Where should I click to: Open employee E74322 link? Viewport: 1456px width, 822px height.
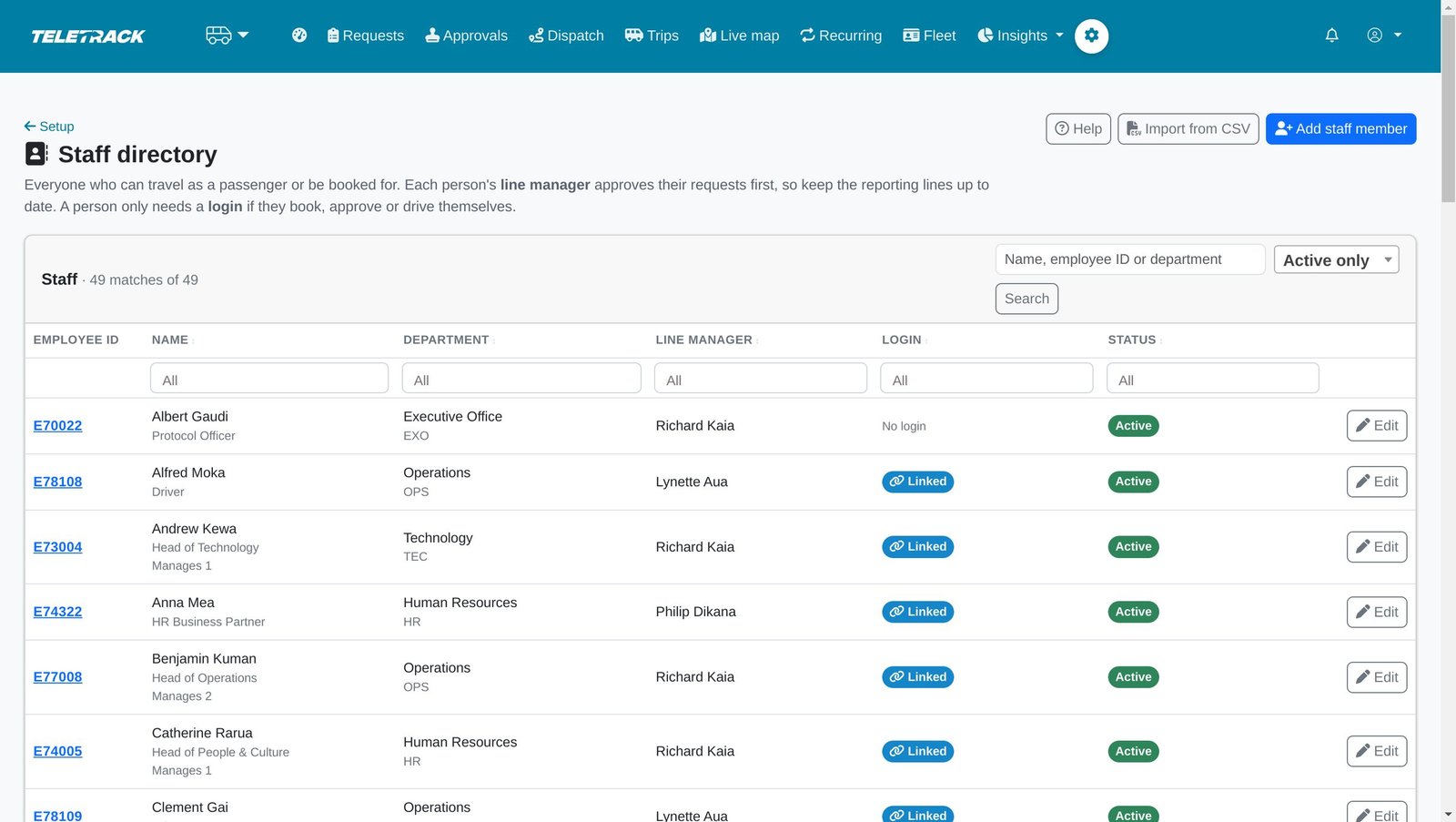click(x=57, y=612)
